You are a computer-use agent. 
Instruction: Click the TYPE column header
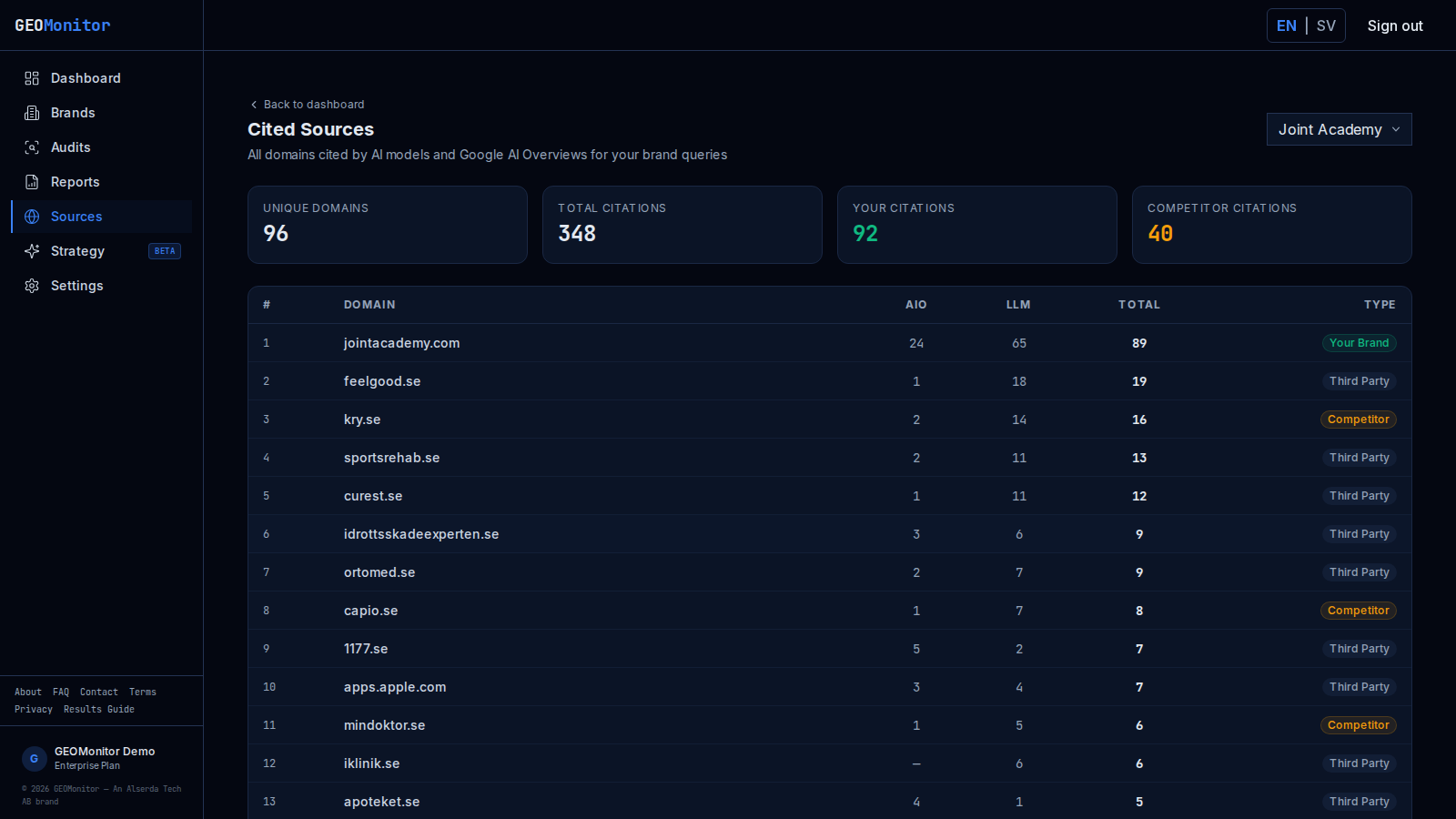(x=1380, y=305)
